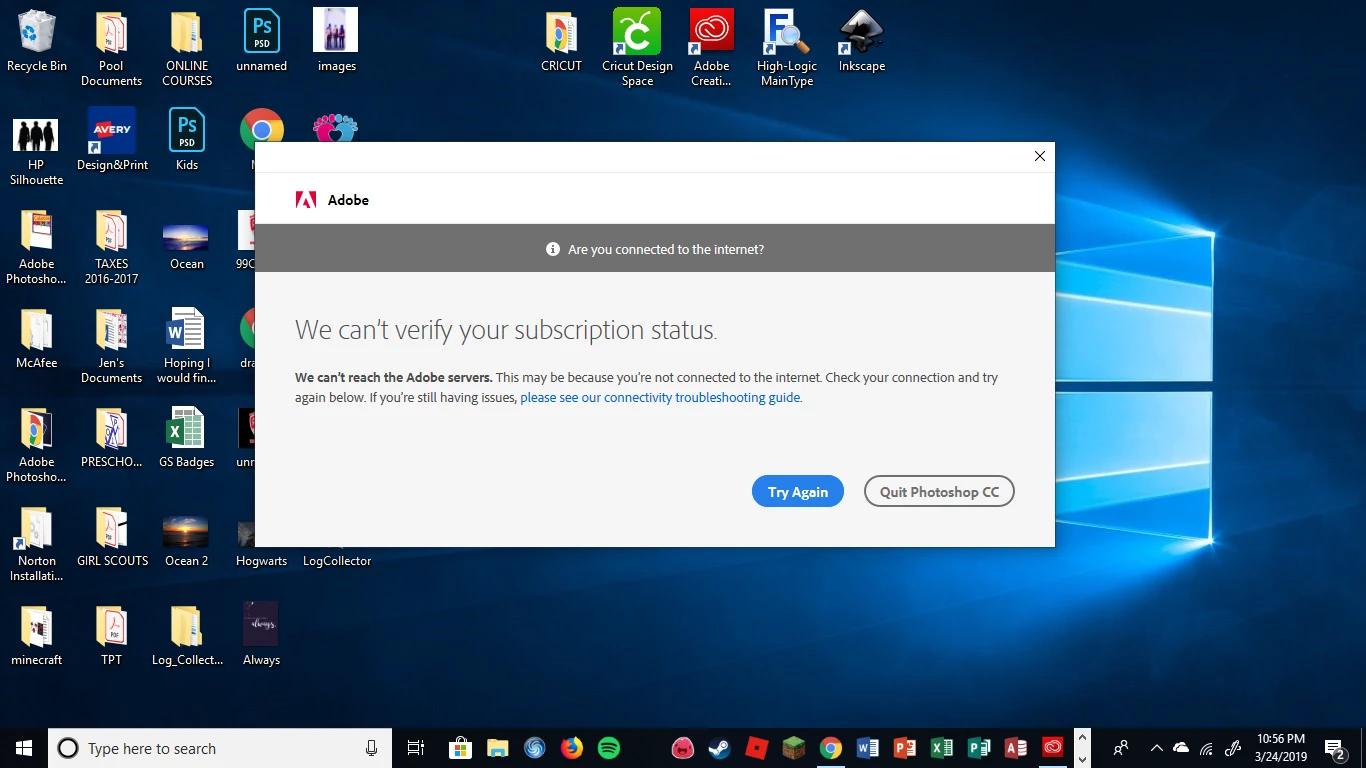The image size is (1366, 768).
Task: Click the taskbar overflow down arrow
Action: pos(1081,760)
